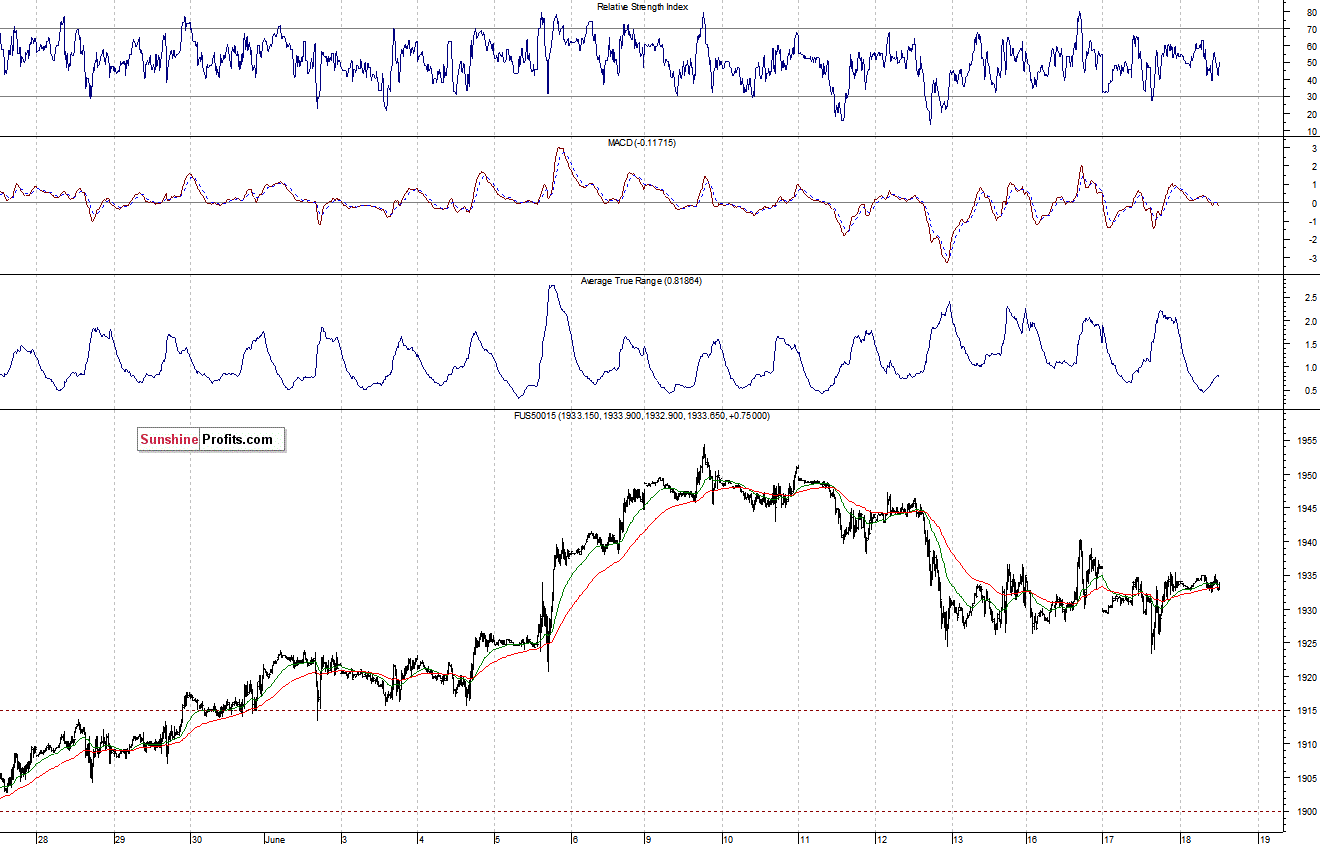Click the 1930 price axis label
This screenshot has height=844, width=1320.
tap(1307, 610)
